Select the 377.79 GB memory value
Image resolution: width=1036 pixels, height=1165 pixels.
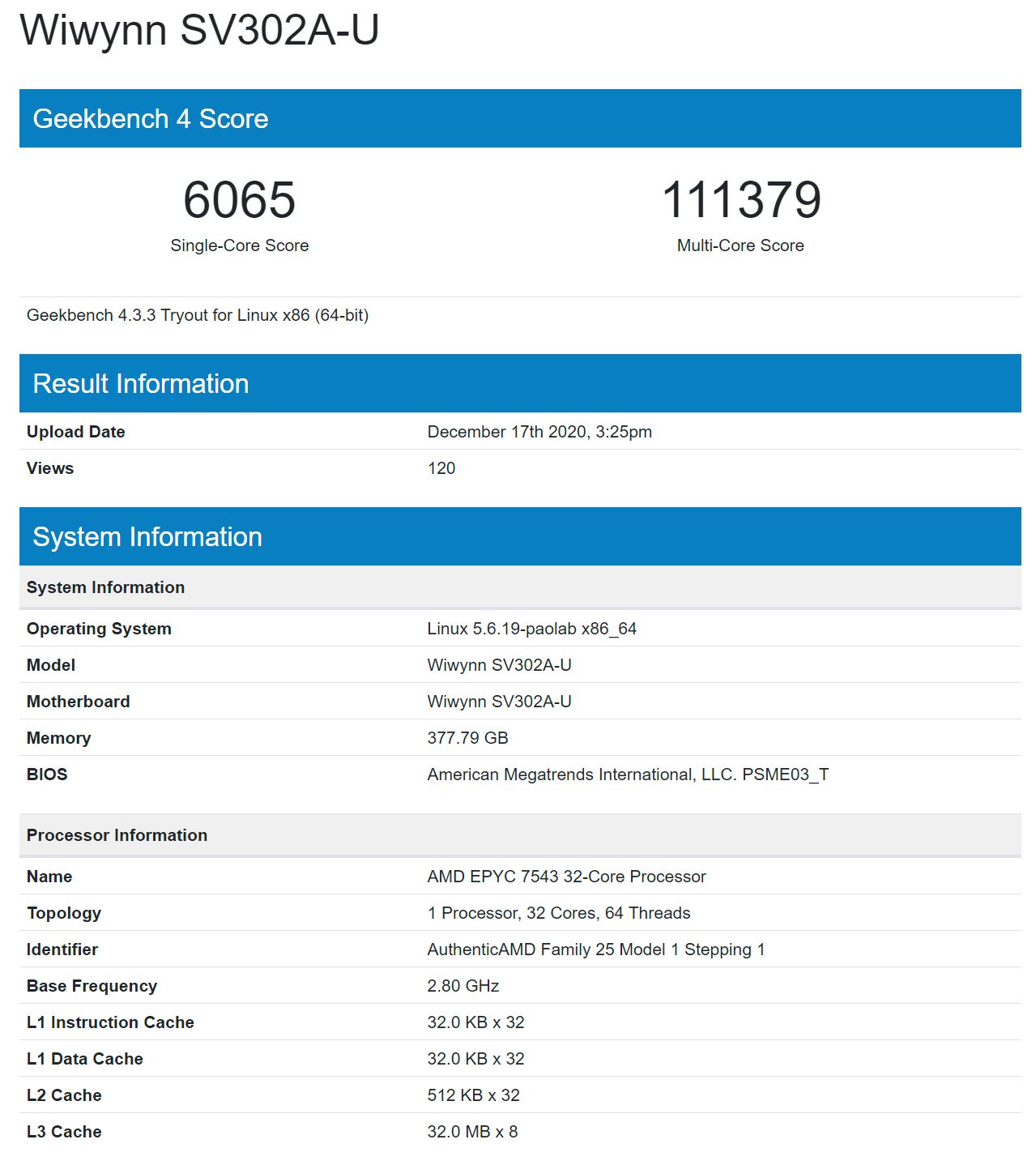[468, 738]
